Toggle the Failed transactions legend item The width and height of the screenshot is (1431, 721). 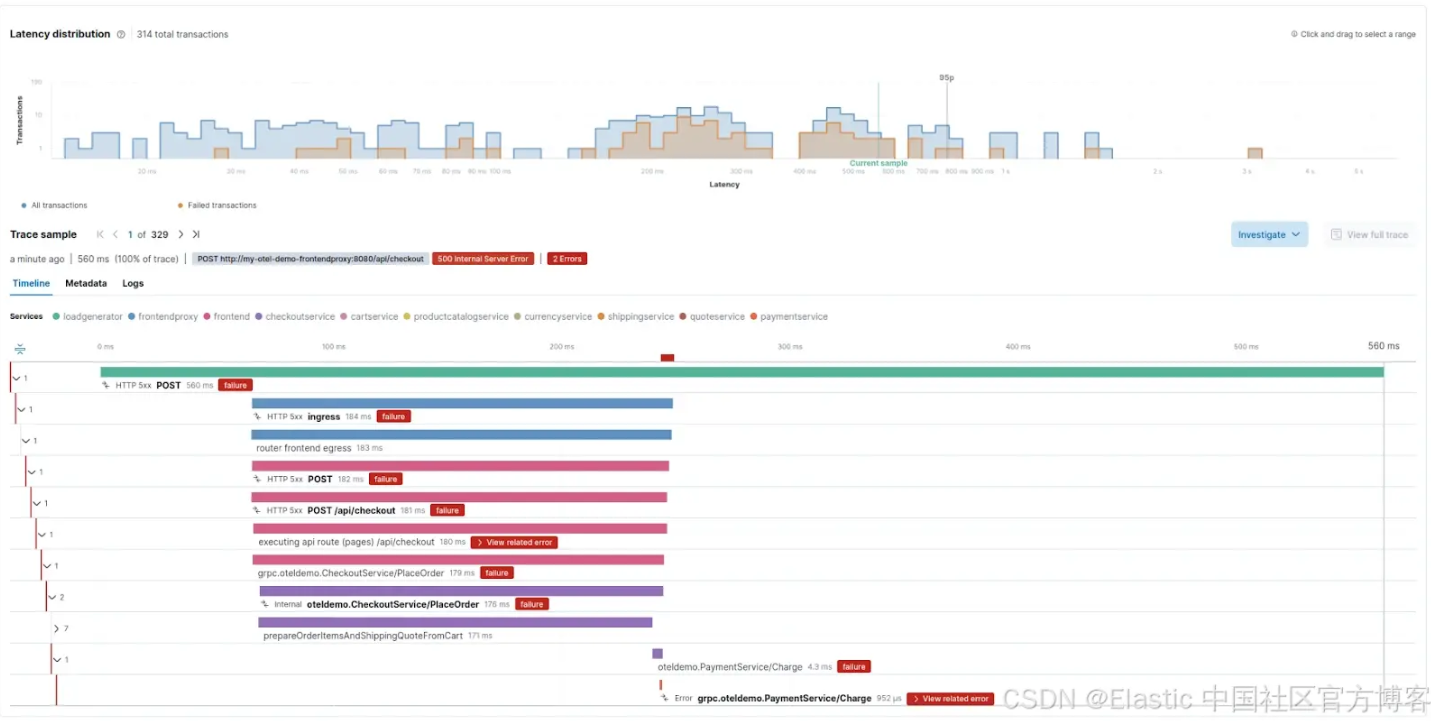click(217, 206)
